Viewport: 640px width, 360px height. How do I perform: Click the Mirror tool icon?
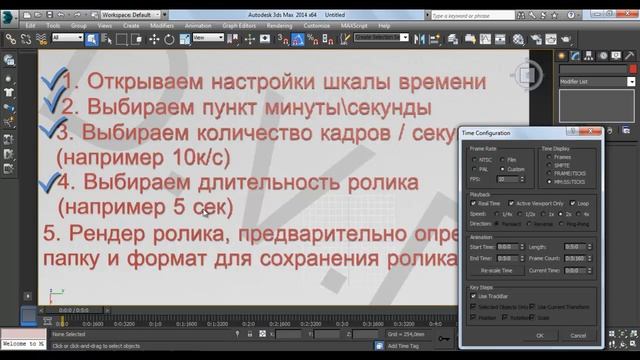[419, 39]
